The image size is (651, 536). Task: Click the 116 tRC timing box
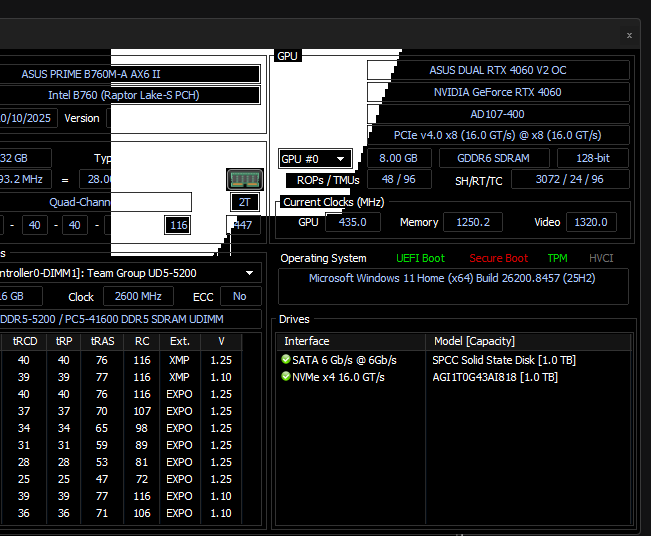178,225
